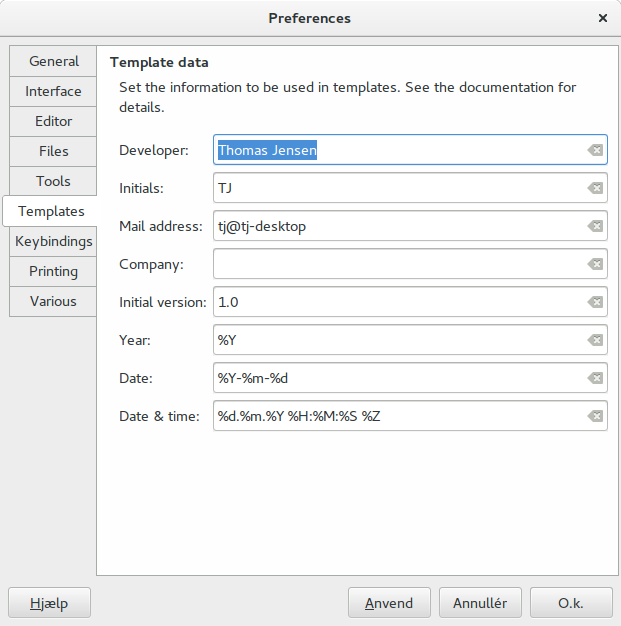Focus the Mail address input field
Viewport: 621px width, 626px height.
(410, 226)
